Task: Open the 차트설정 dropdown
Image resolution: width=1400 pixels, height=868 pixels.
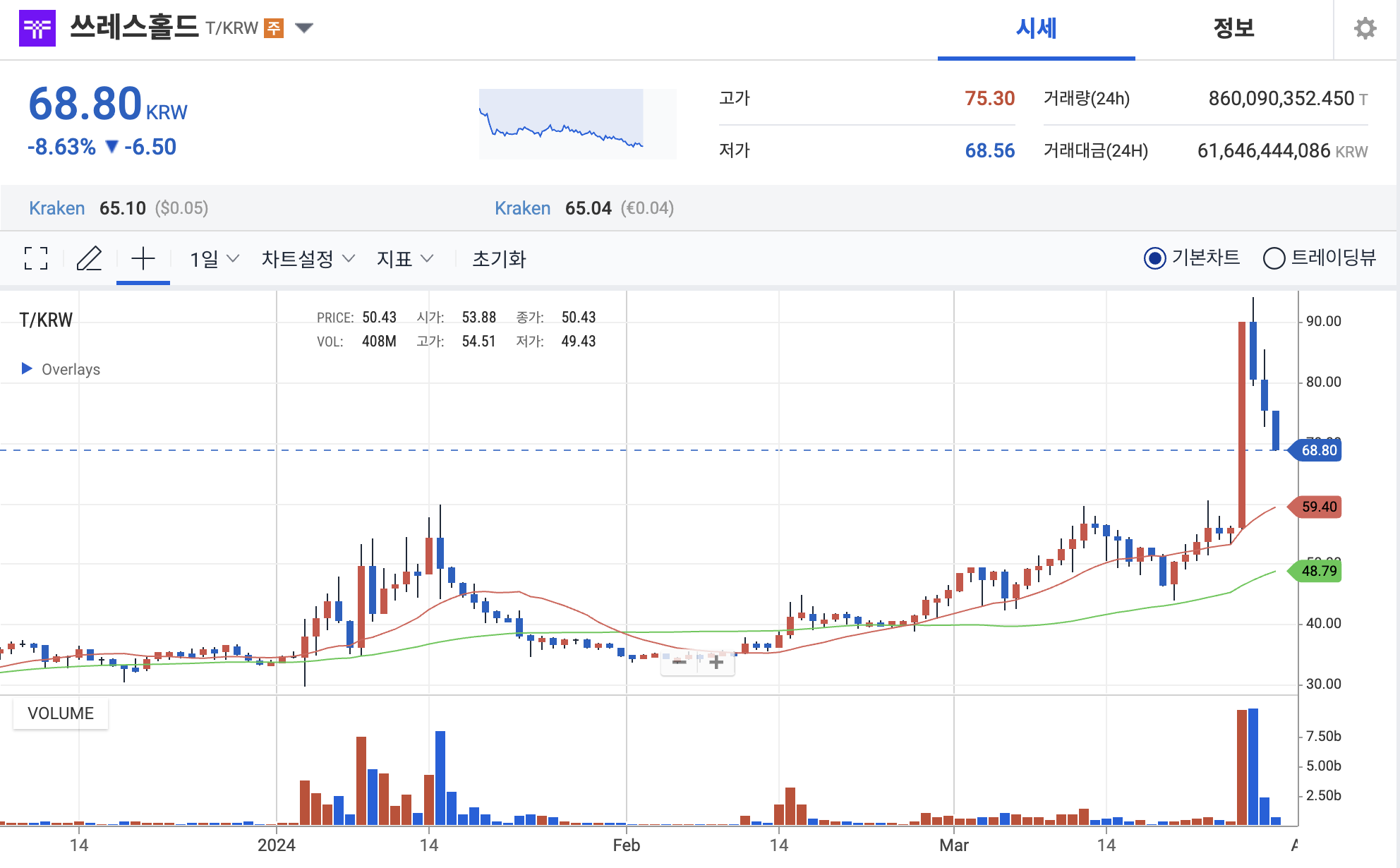Action: point(308,259)
